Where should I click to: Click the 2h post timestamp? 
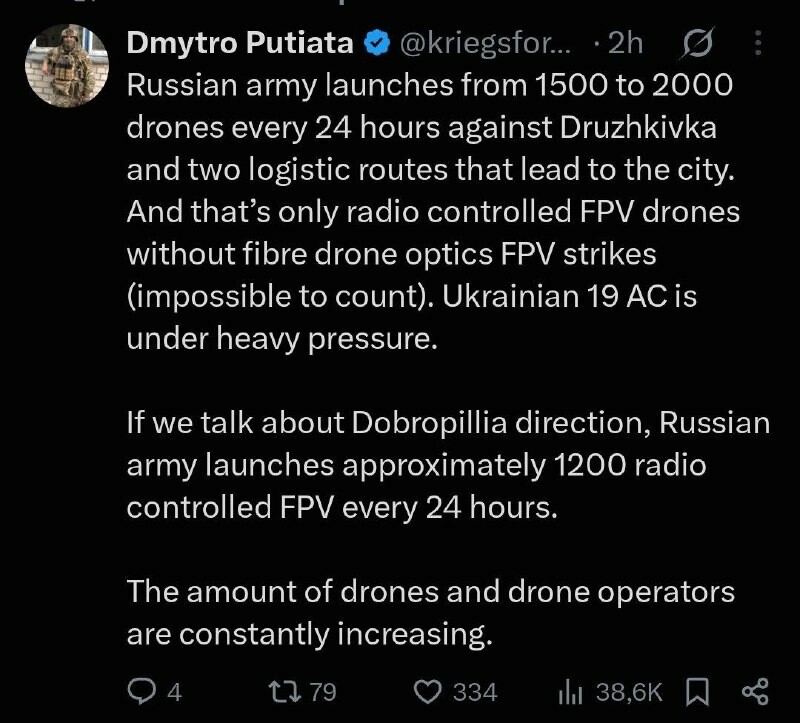point(626,43)
